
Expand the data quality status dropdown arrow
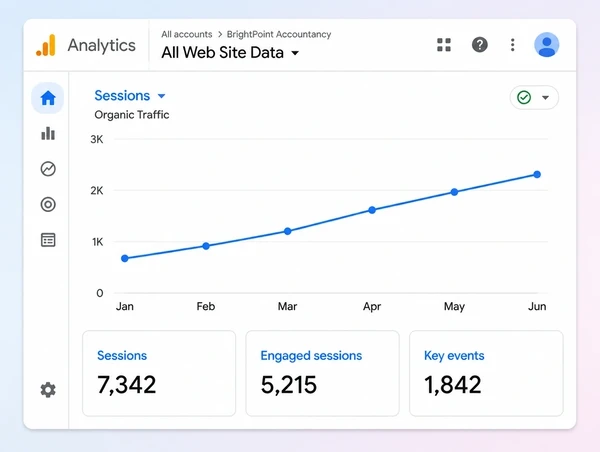click(545, 98)
